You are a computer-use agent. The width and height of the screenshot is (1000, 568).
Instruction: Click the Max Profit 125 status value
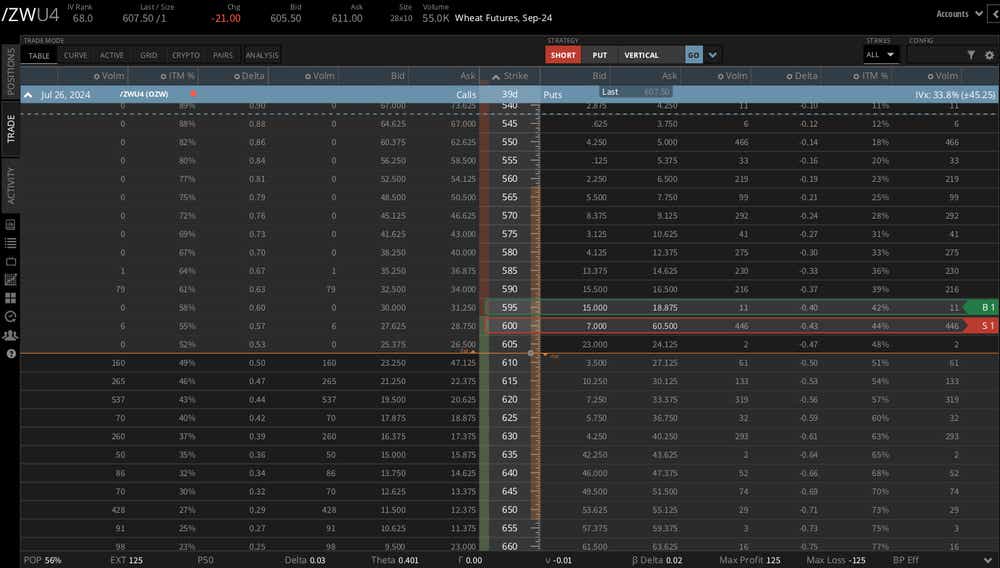click(750, 560)
